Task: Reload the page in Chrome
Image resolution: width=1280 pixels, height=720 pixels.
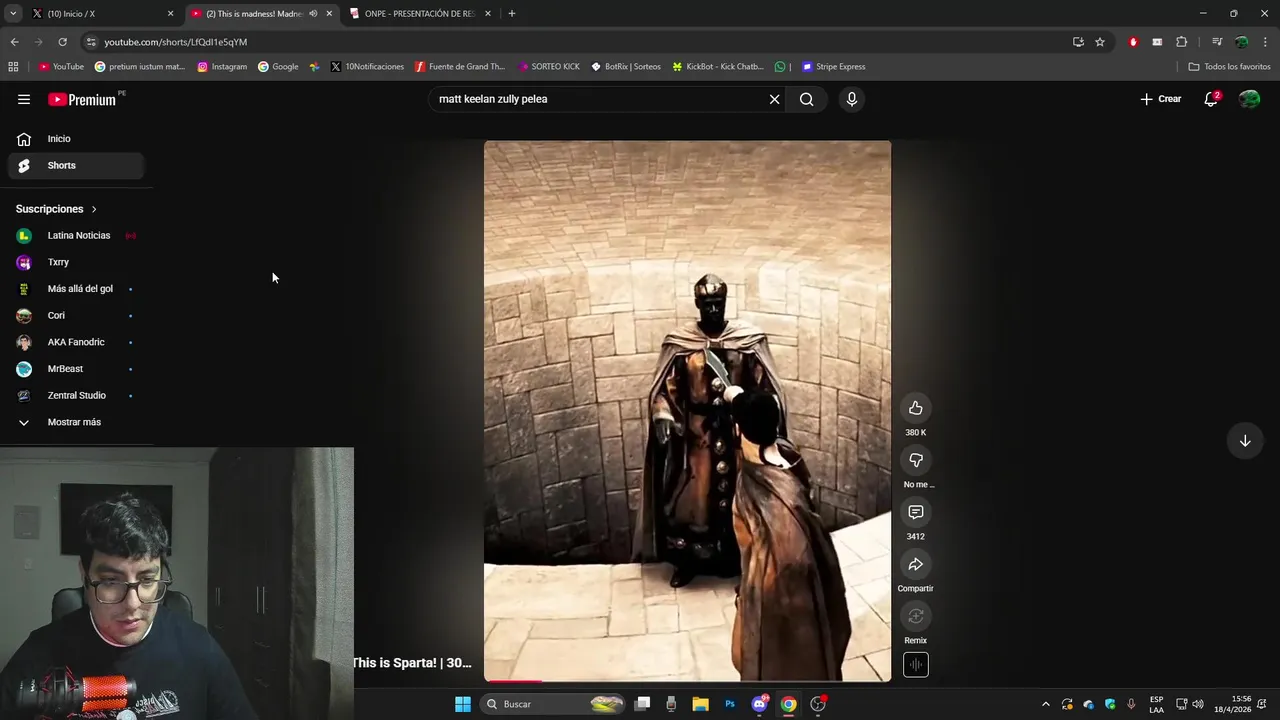Action: (x=62, y=42)
